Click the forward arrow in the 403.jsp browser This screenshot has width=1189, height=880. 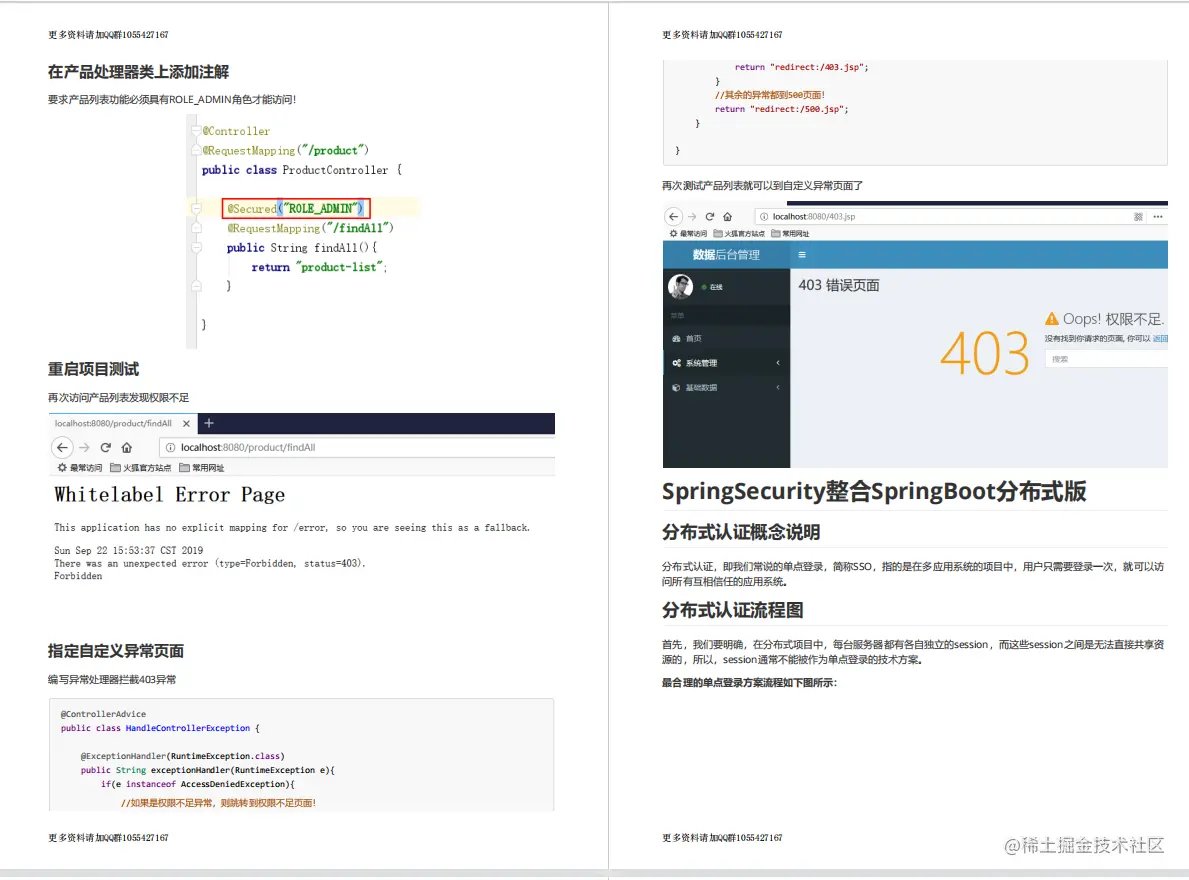pyautogui.click(x=691, y=217)
